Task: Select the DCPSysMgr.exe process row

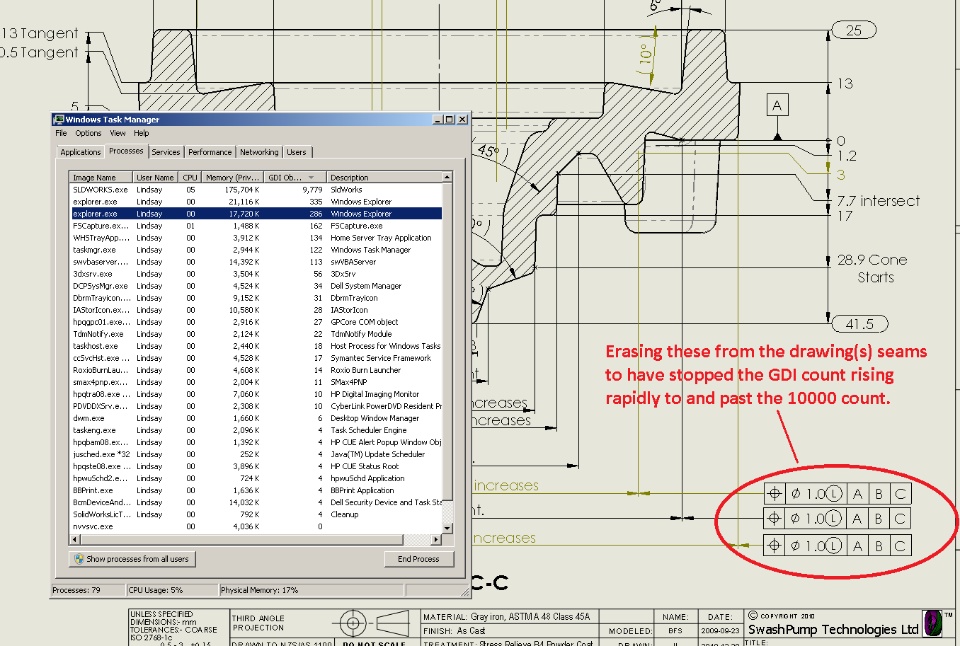Action: [255, 286]
